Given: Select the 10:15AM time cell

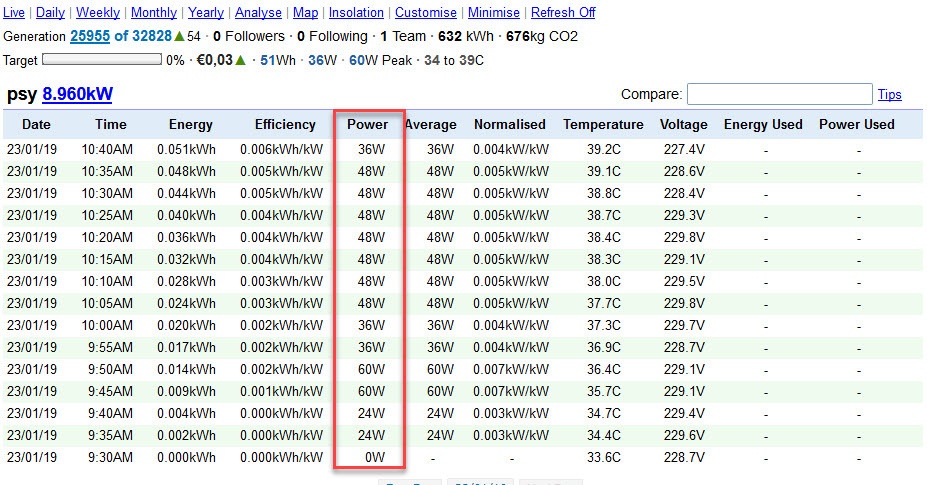Looking at the screenshot, I should [x=107, y=259].
